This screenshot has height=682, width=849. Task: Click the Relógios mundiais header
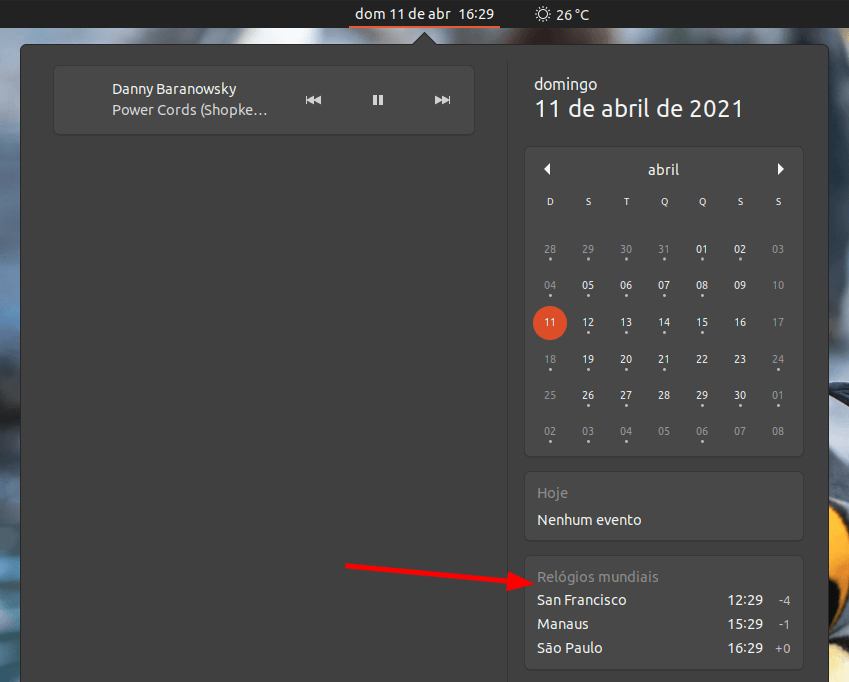598,576
